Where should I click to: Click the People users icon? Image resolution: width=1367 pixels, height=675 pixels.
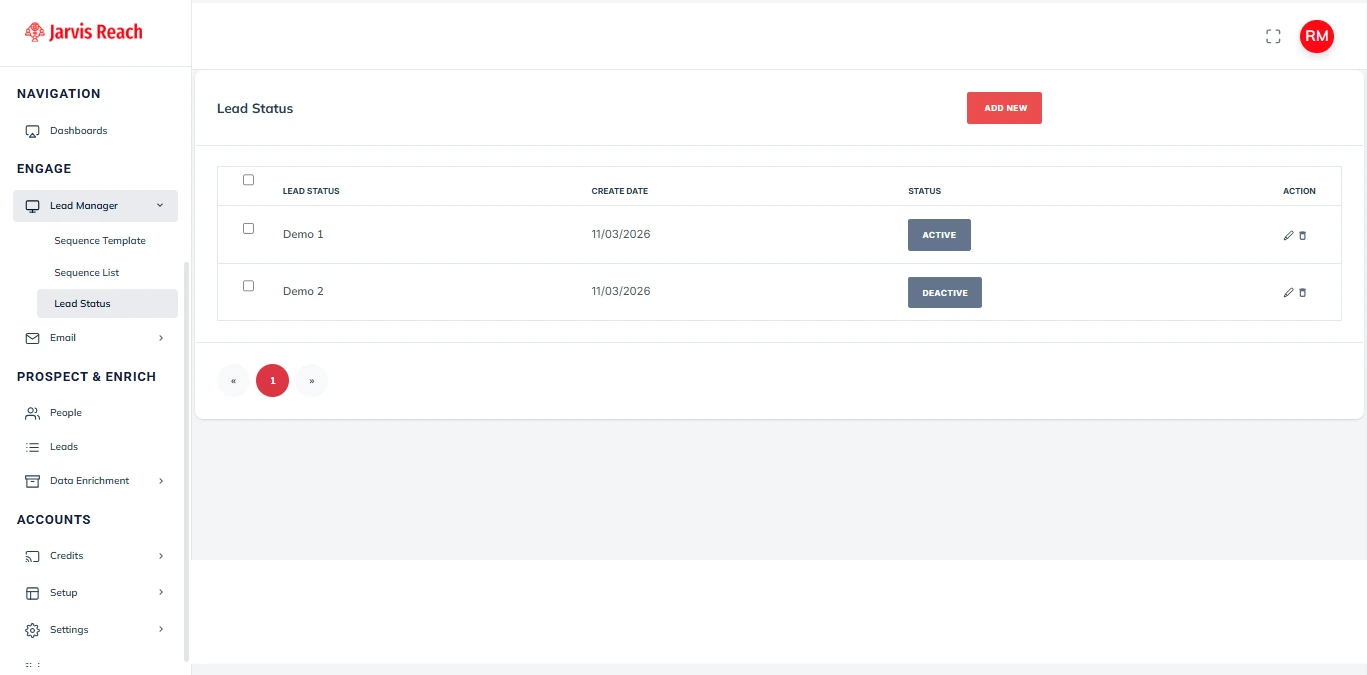pos(32,413)
